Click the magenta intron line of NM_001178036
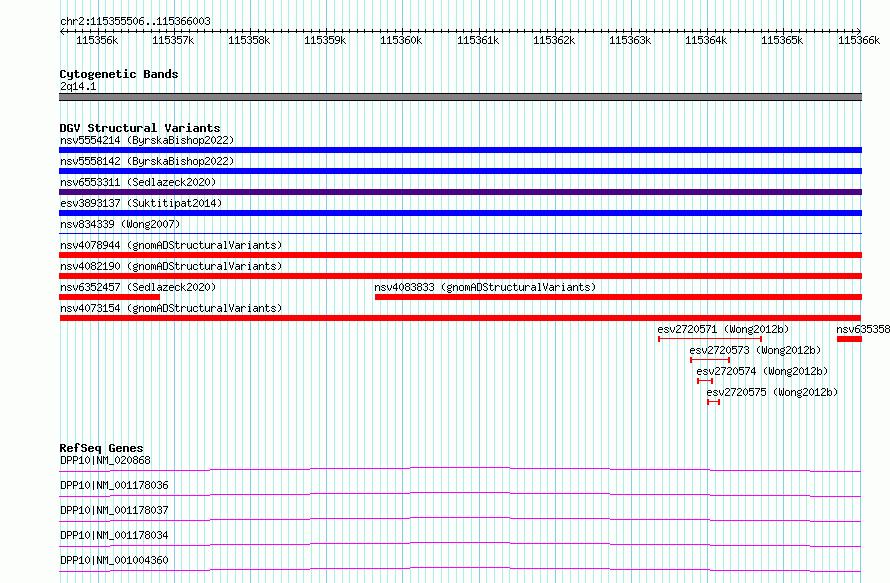Screen dimensions: 890x583 (x=460, y=494)
